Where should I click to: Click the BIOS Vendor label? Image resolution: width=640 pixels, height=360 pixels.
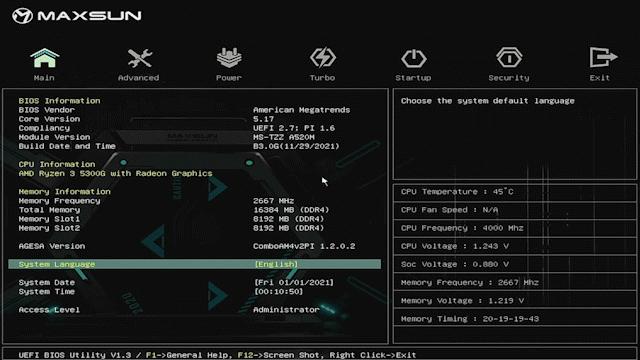pyautogui.click(x=47, y=110)
